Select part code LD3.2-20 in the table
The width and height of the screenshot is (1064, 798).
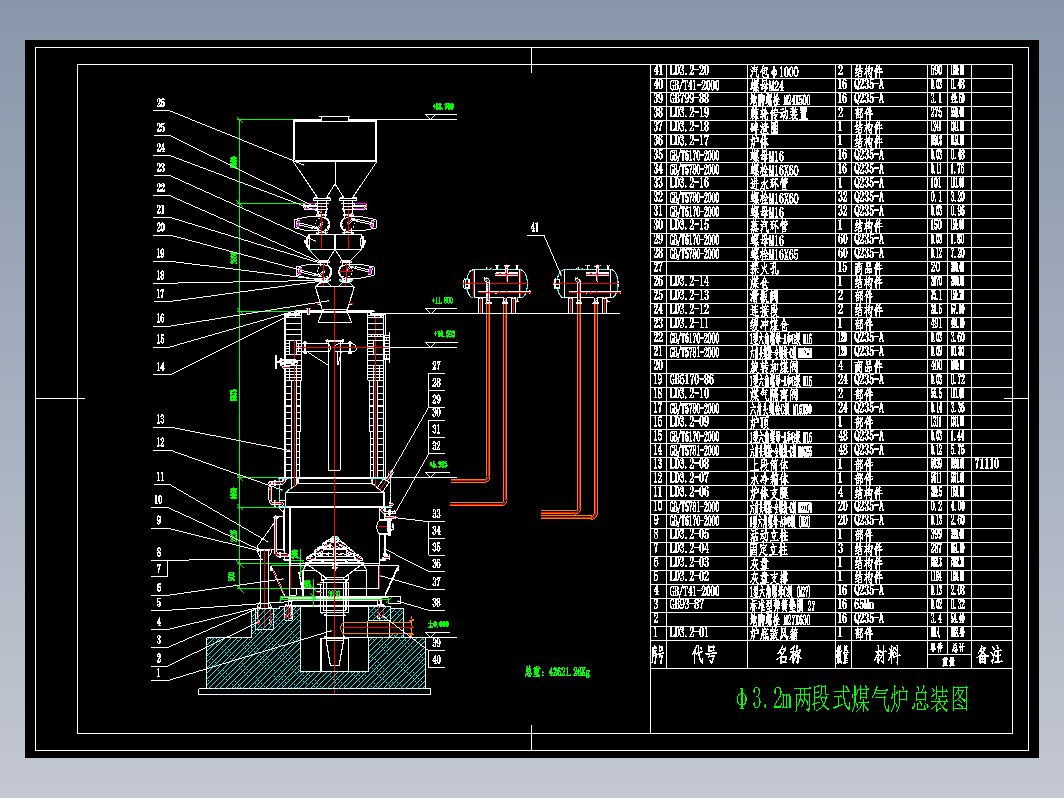689,71
